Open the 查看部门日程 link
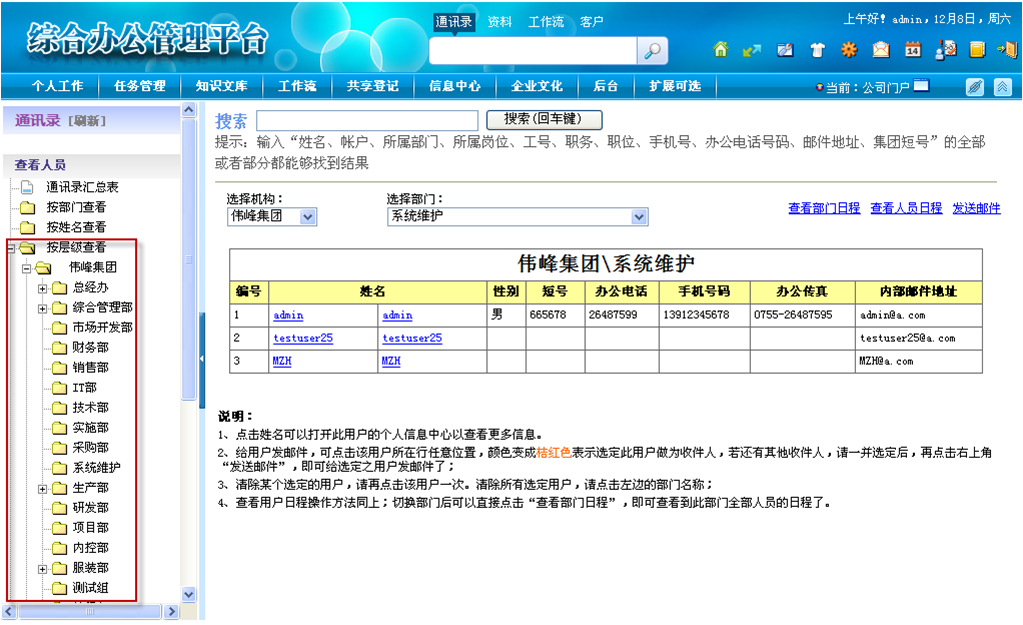This screenshot has width=1023, height=625. (x=824, y=208)
